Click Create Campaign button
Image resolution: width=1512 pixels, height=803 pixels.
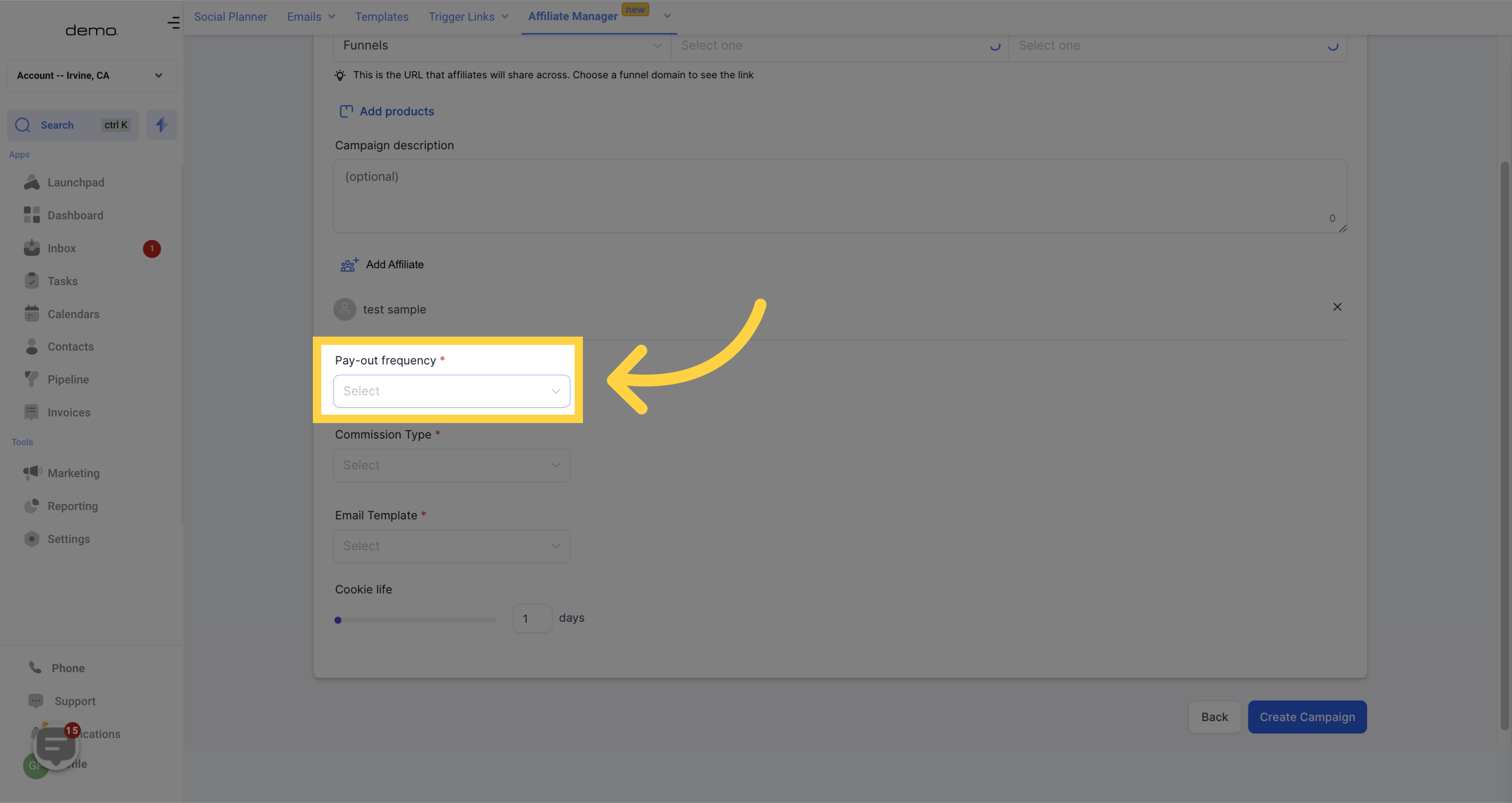pos(1307,717)
